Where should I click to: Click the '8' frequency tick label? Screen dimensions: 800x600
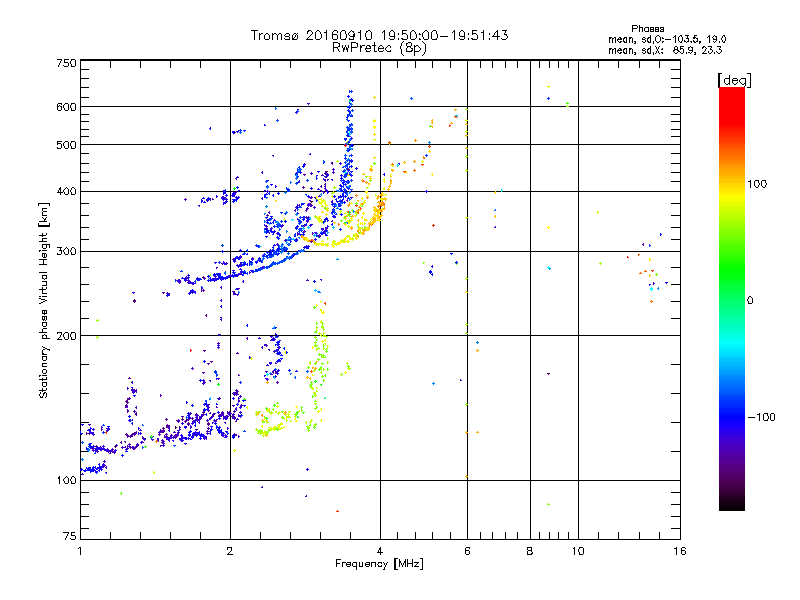coord(530,551)
